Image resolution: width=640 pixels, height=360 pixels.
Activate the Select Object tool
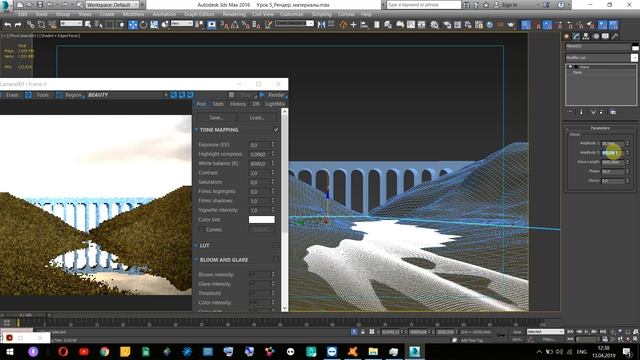87,24
